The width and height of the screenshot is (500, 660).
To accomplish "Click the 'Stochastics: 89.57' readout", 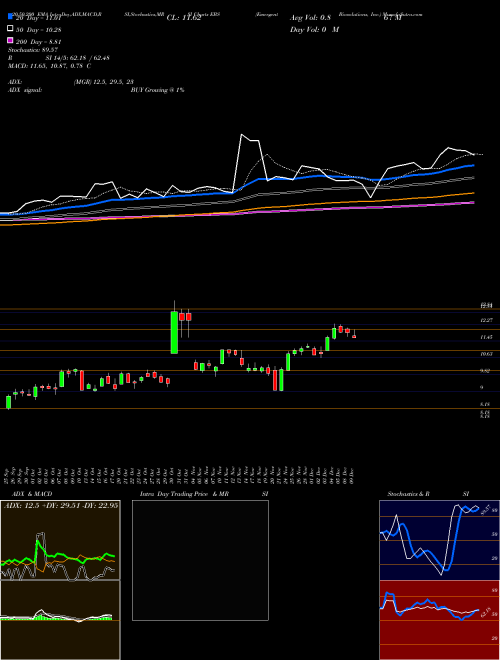I will coord(33,50).
